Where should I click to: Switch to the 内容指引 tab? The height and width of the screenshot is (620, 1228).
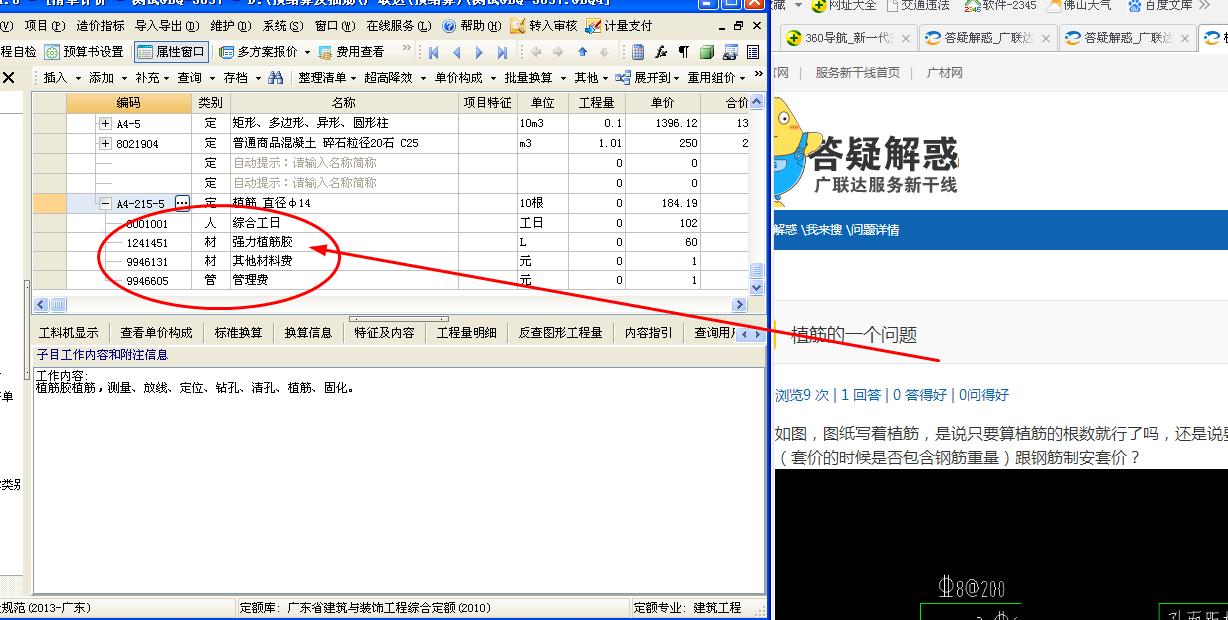tap(648, 332)
